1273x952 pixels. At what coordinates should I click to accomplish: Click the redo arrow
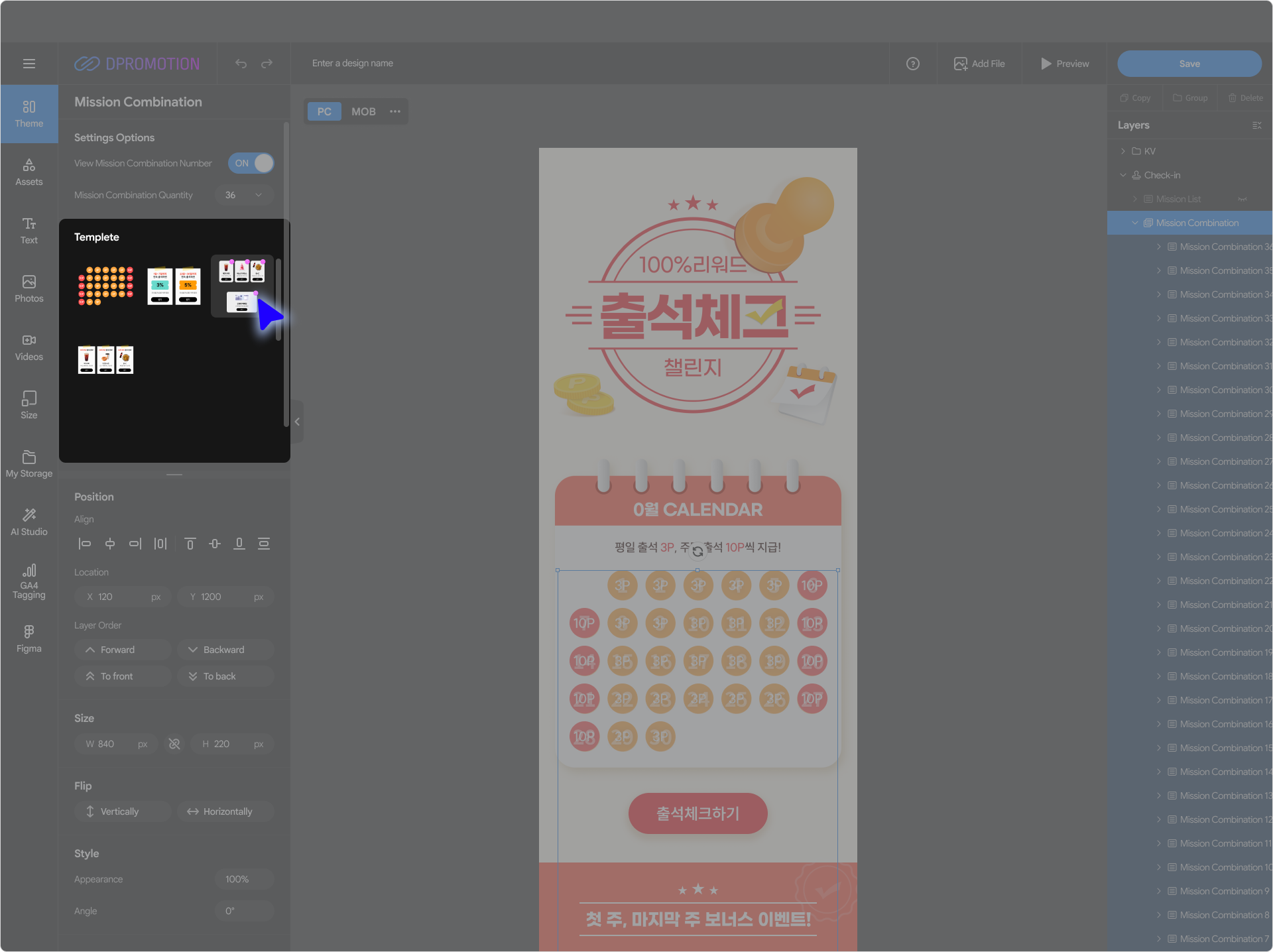pyautogui.click(x=267, y=64)
